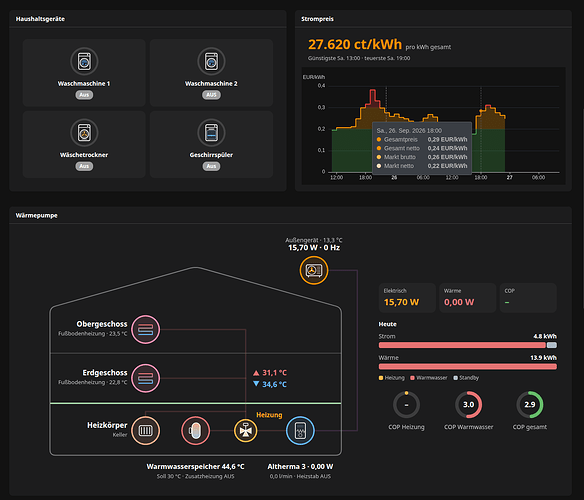The image size is (584, 500).
Task: Click the gray Standby segment of Strom bar
Action: (x=552, y=345)
